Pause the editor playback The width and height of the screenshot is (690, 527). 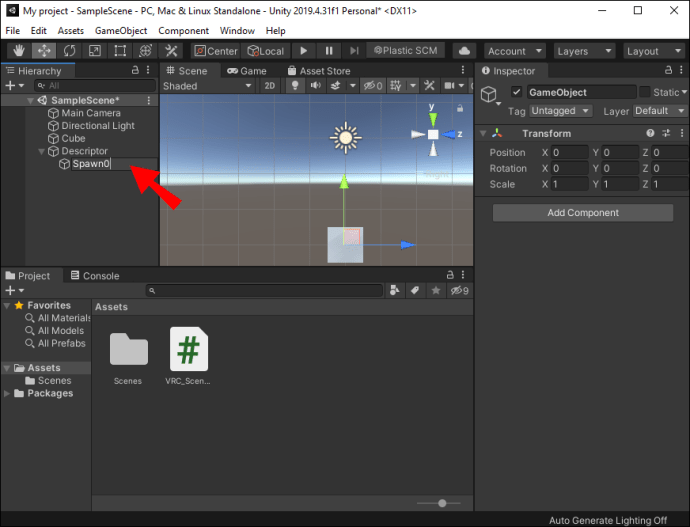pos(329,51)
